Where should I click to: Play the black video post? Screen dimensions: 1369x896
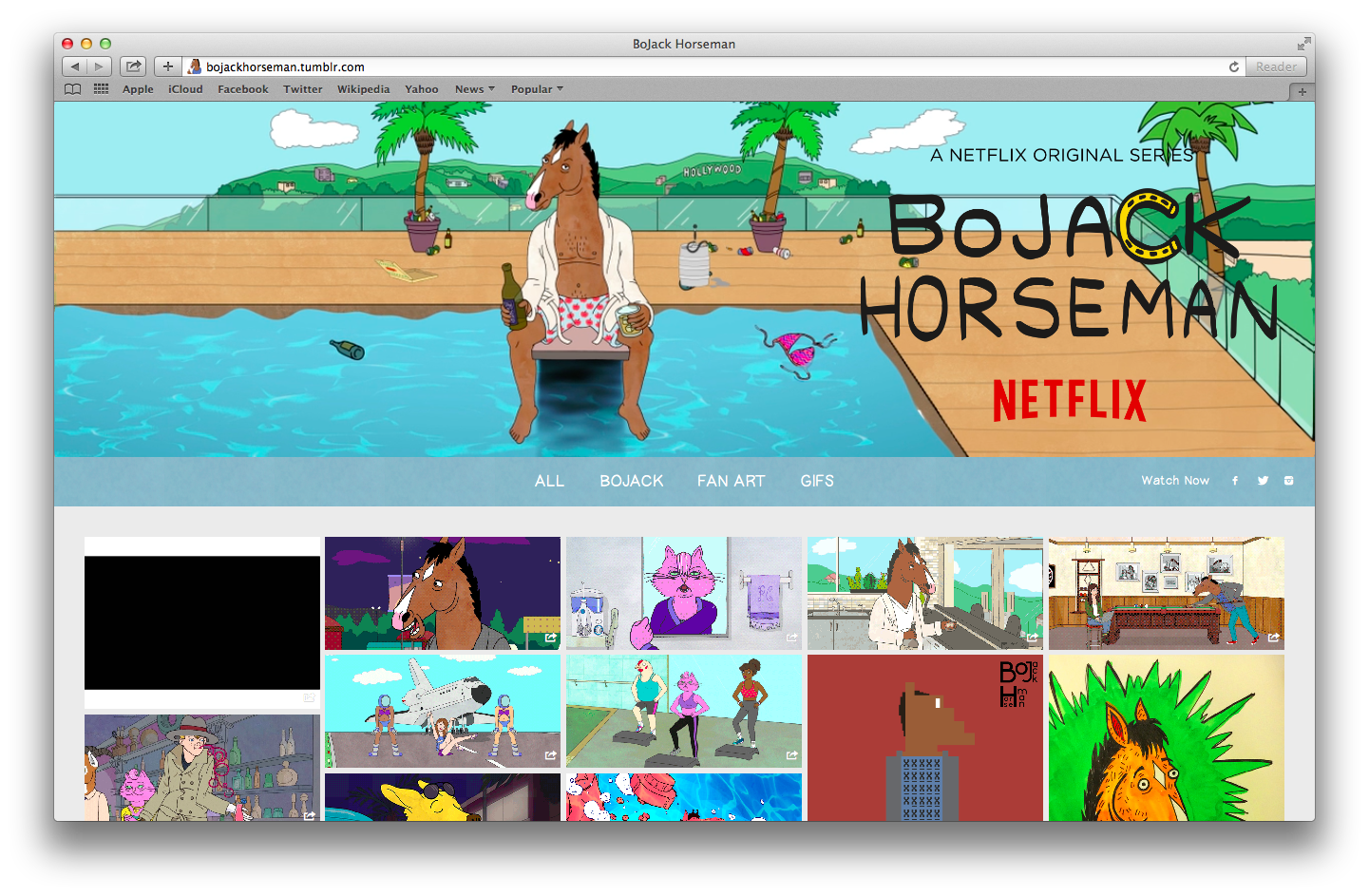coord(202,622)
